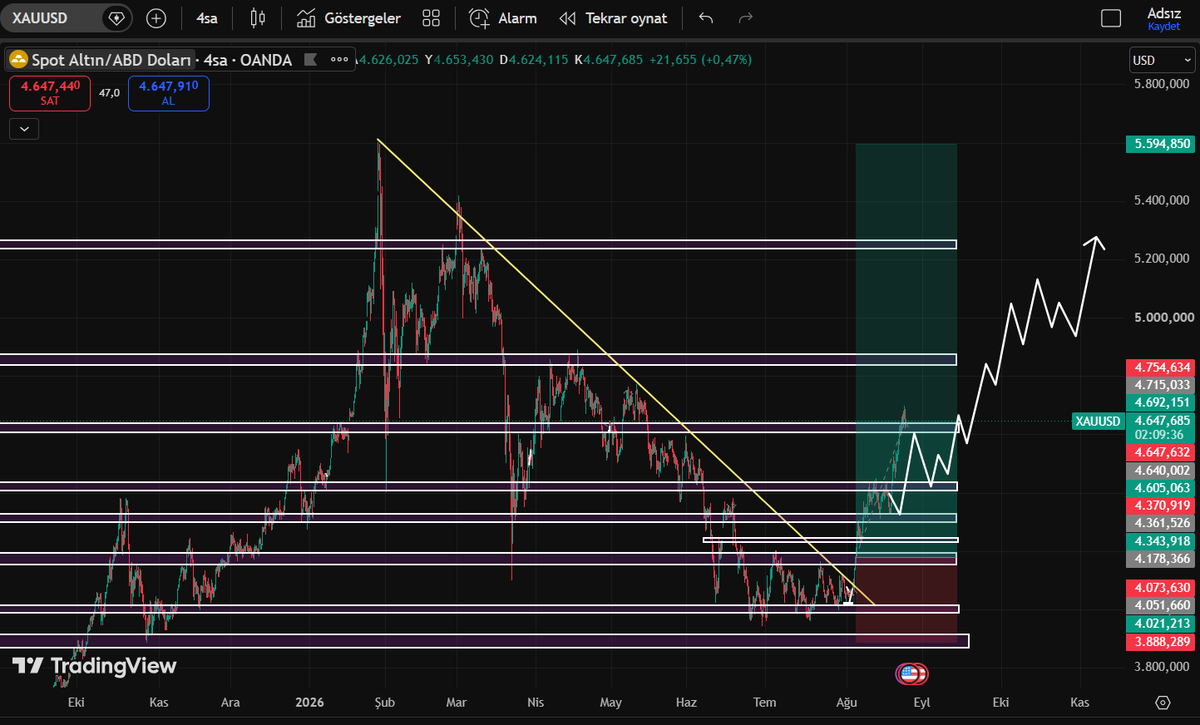
Task: Click the 4.021,213 green price label
Action: [x=1161, y=623]
